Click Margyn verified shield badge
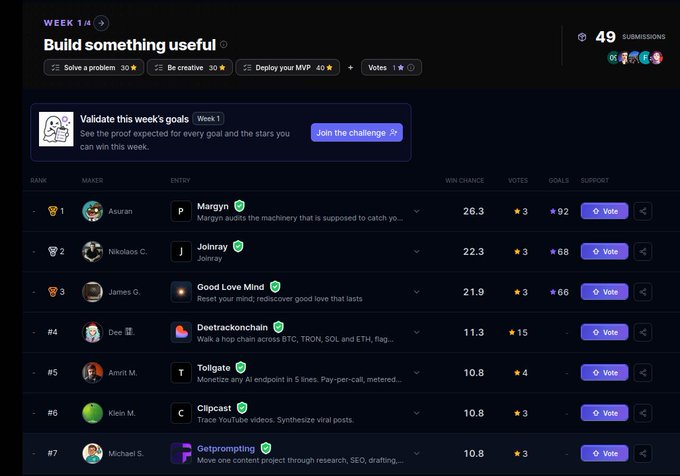 click(x=239, y=205)
